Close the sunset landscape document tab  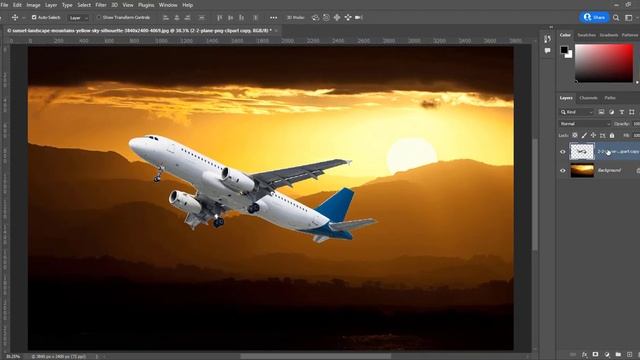[276, 31]
